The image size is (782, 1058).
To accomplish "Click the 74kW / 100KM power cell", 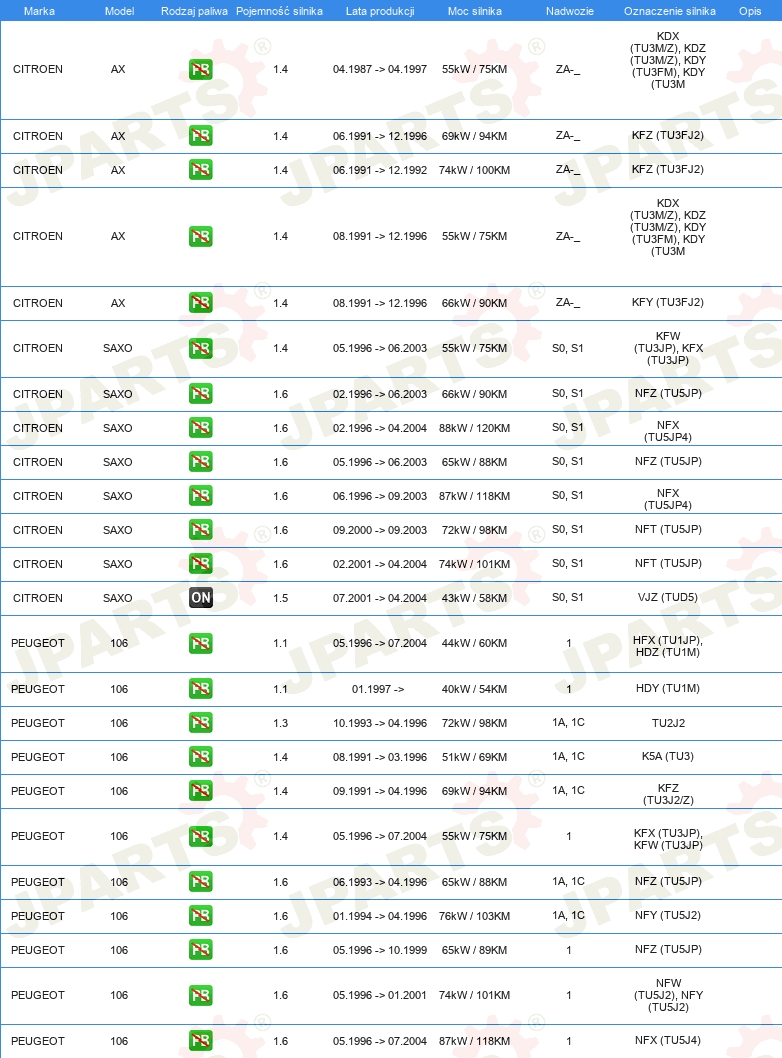I will tap(474, 170).
